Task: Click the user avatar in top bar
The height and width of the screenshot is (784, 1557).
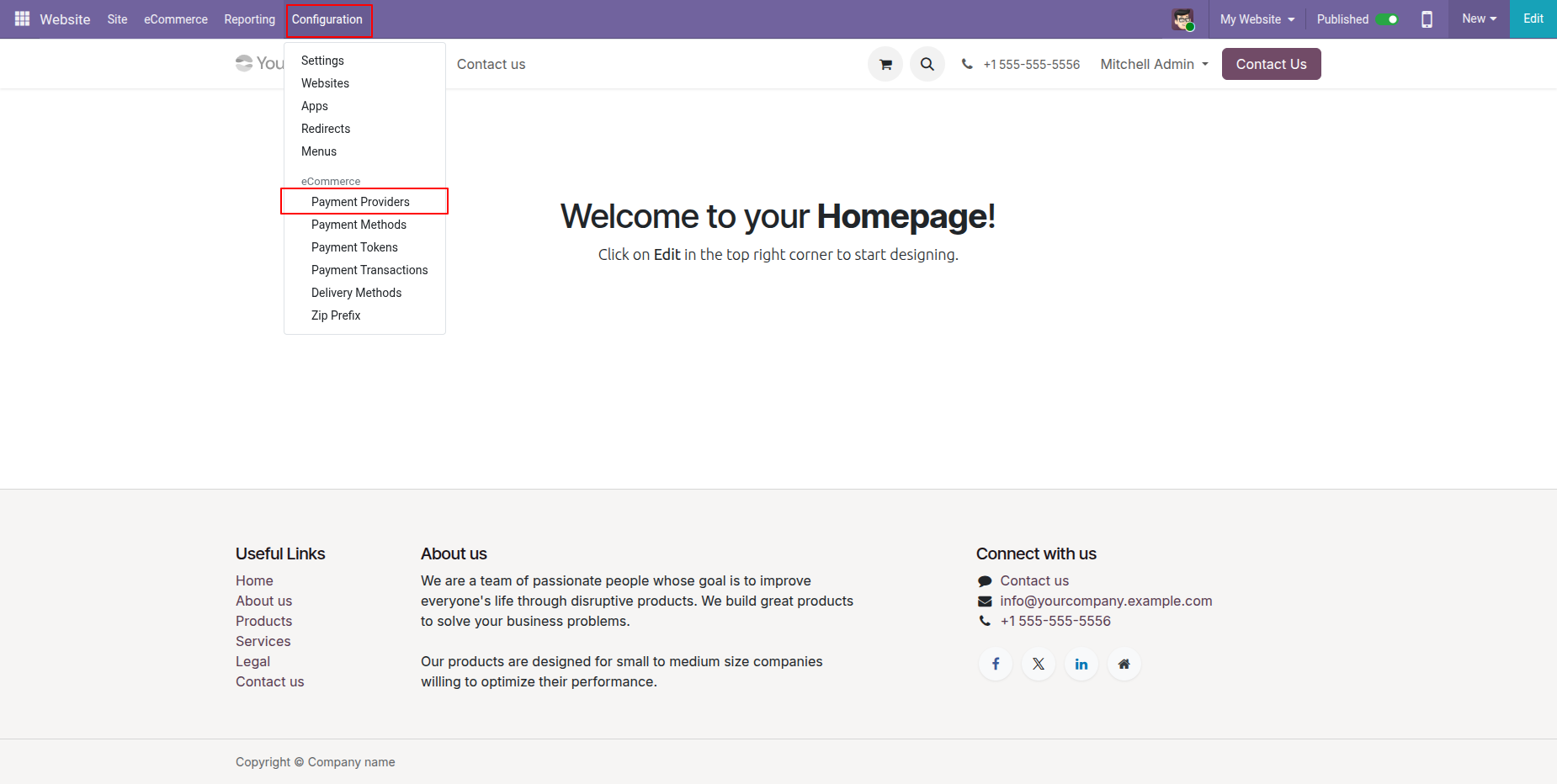Action: click(x=1182, y=19)
